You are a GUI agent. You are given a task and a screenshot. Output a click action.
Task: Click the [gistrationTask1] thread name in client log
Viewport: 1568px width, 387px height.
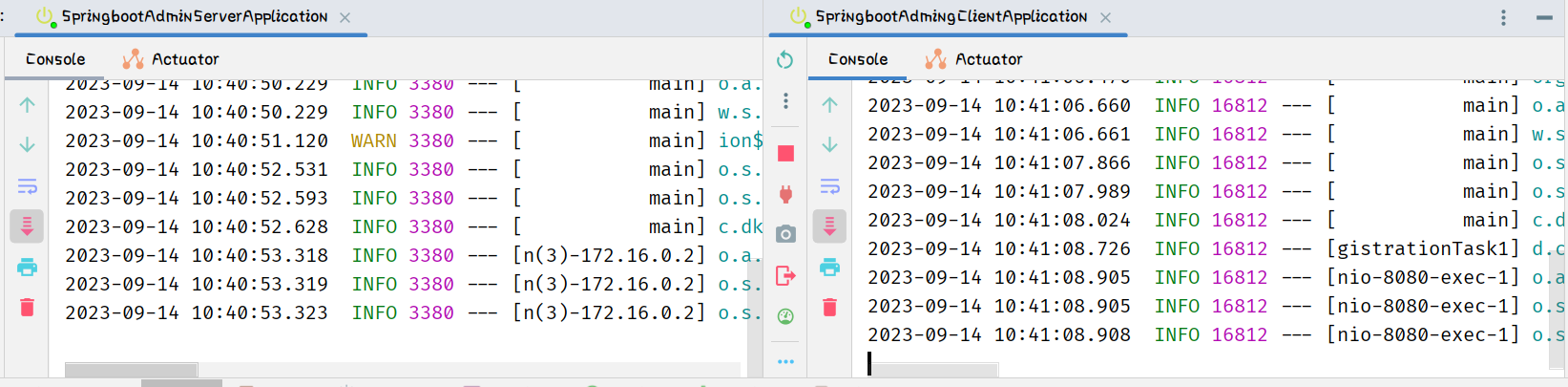tap(1423, 248)
